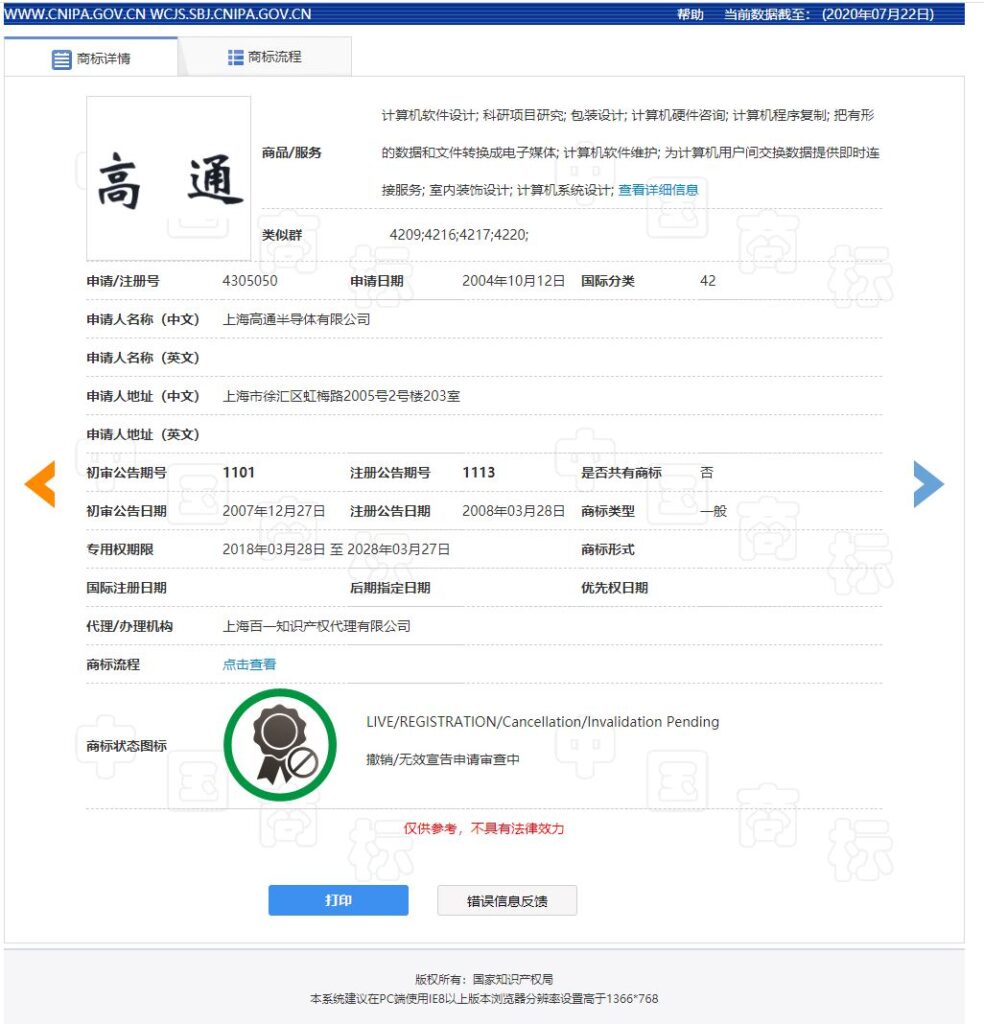Switch to the 商标流程 tab

tap(264, 57)
